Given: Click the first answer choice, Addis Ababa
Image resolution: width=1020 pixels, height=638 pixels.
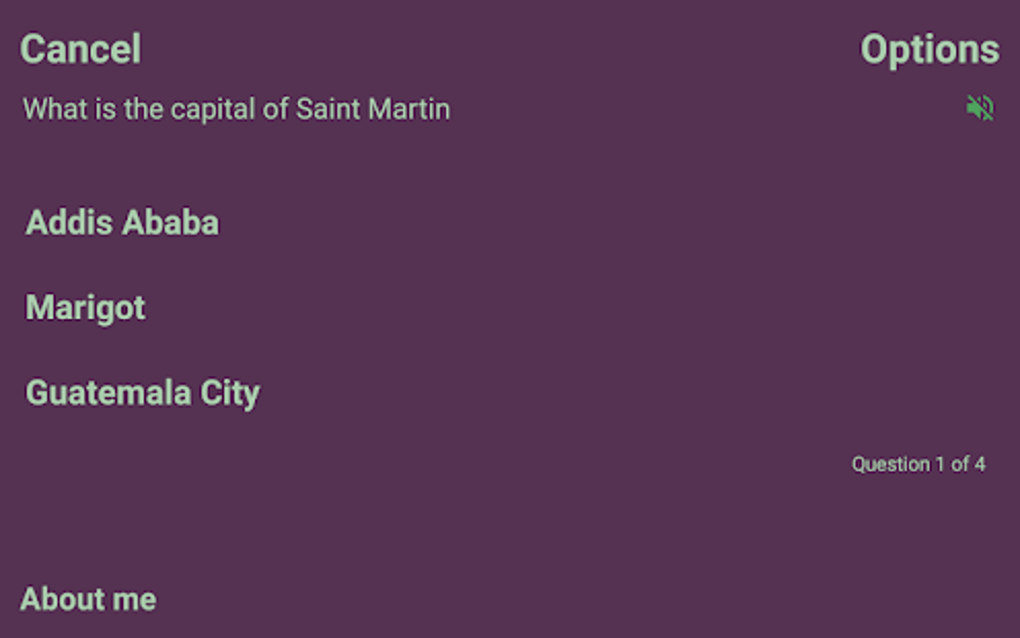Looking at the screenshot, I should pos(122,222).
